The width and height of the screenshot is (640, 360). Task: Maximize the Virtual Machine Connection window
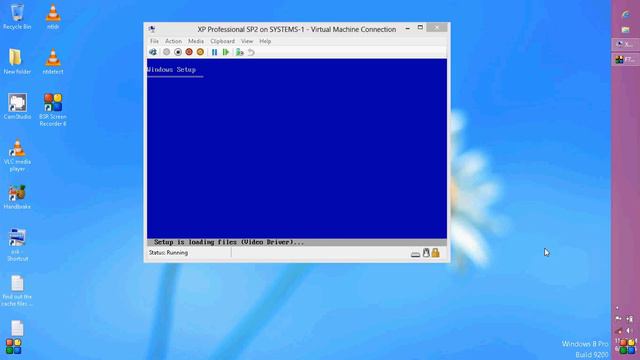click(x=420, y=27)
